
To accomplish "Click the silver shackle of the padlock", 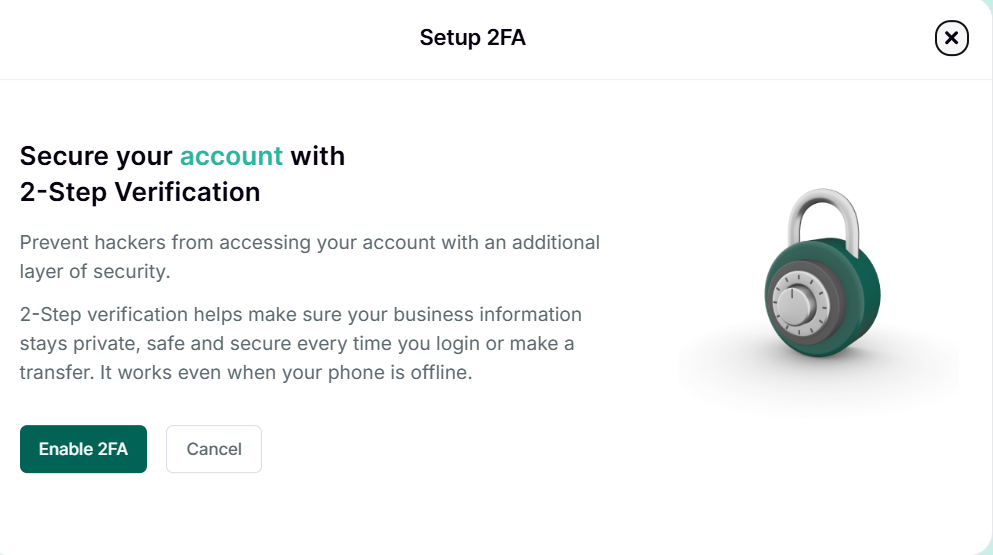I will pyautogui.click(x=823, y=219).
